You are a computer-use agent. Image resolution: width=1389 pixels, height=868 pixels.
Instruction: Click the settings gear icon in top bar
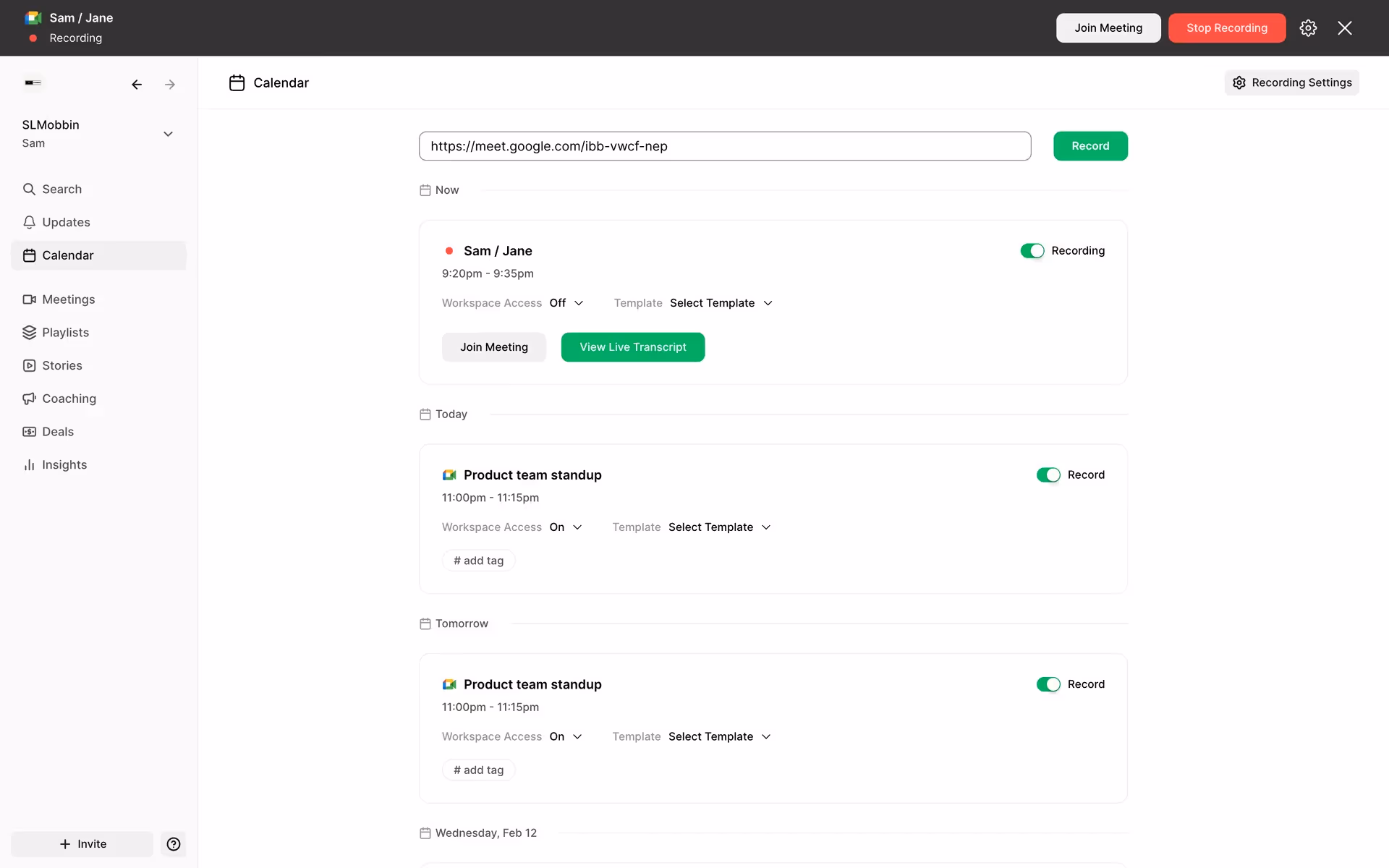coord(1308,28)
